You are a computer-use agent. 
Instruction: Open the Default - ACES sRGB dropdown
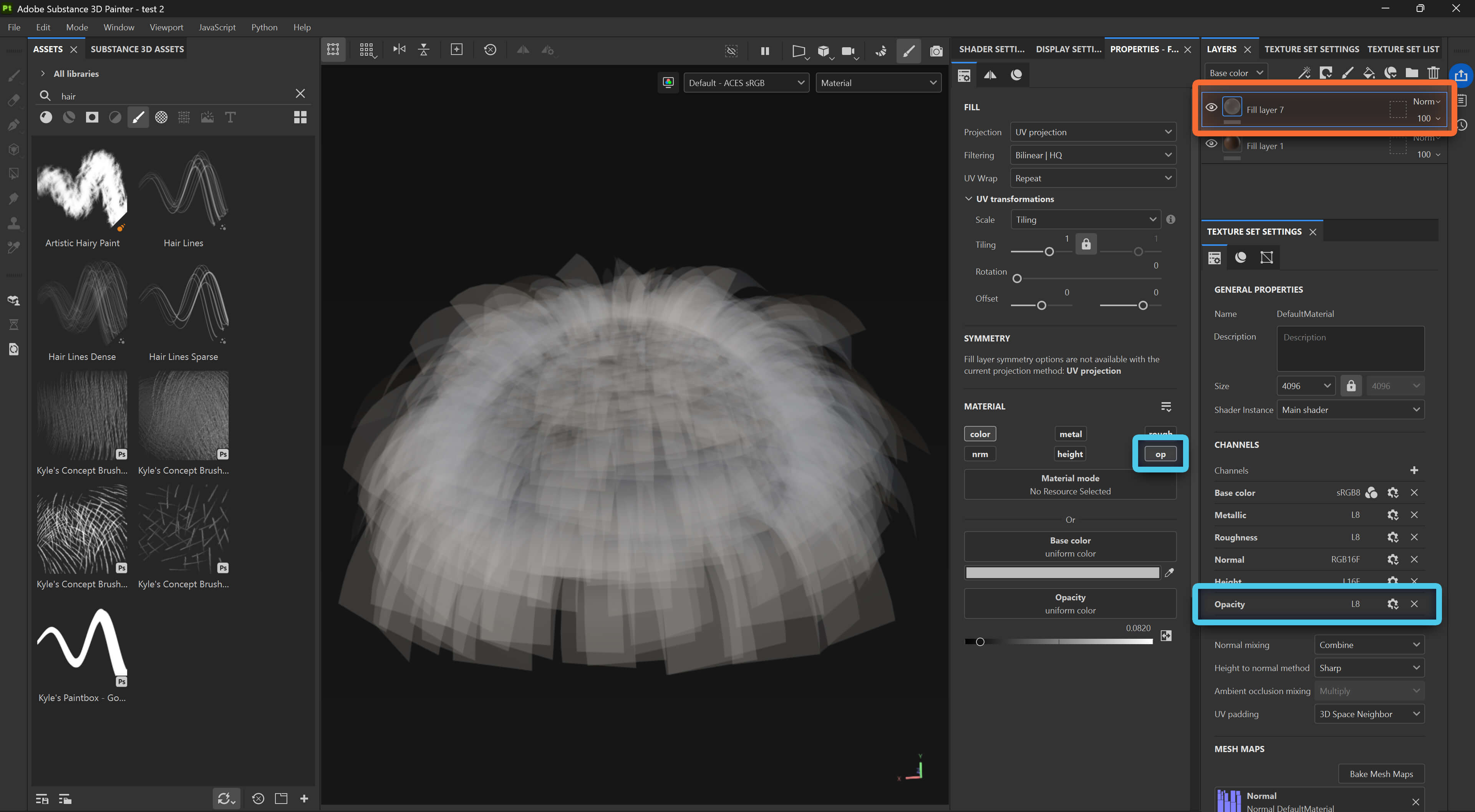[746, 83]
